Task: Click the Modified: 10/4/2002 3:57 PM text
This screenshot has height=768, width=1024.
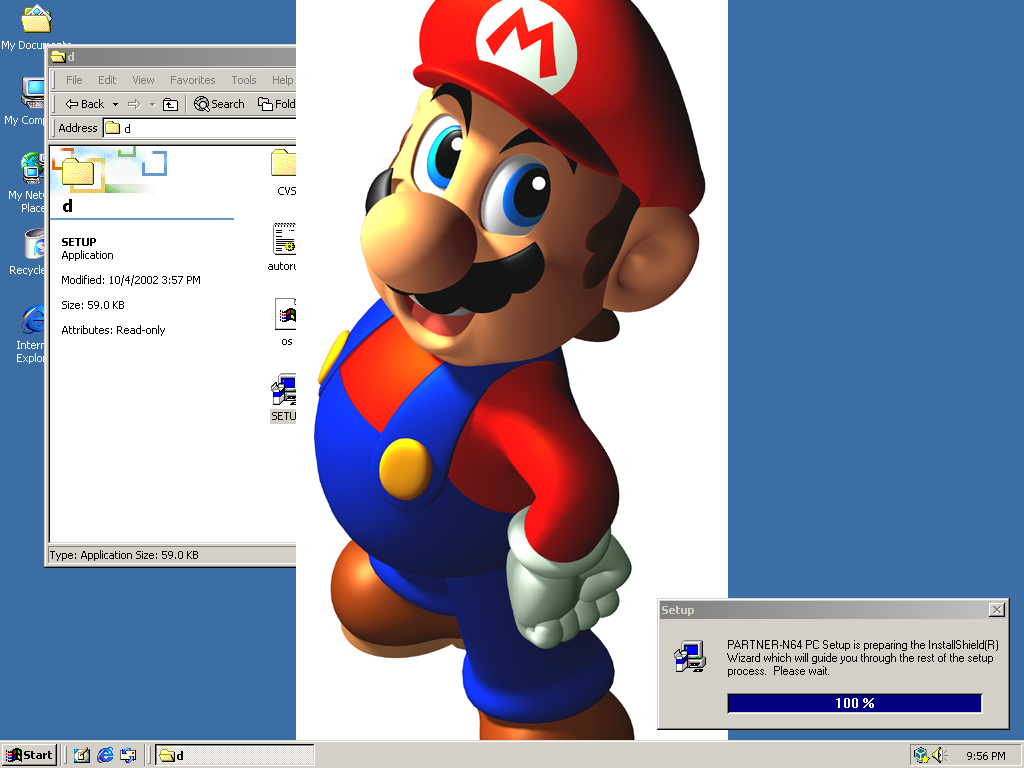Action: click(131, 280)
